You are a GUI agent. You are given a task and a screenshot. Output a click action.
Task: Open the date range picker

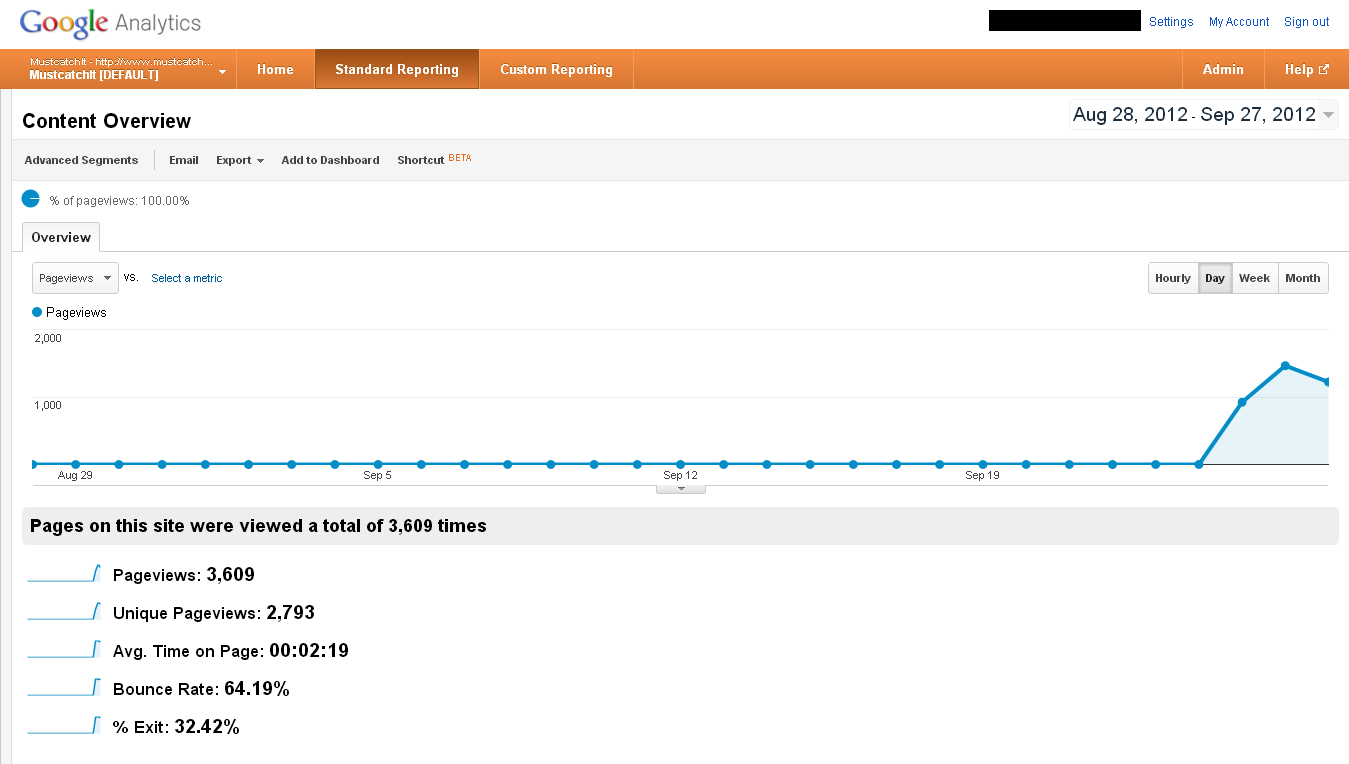1203,115
